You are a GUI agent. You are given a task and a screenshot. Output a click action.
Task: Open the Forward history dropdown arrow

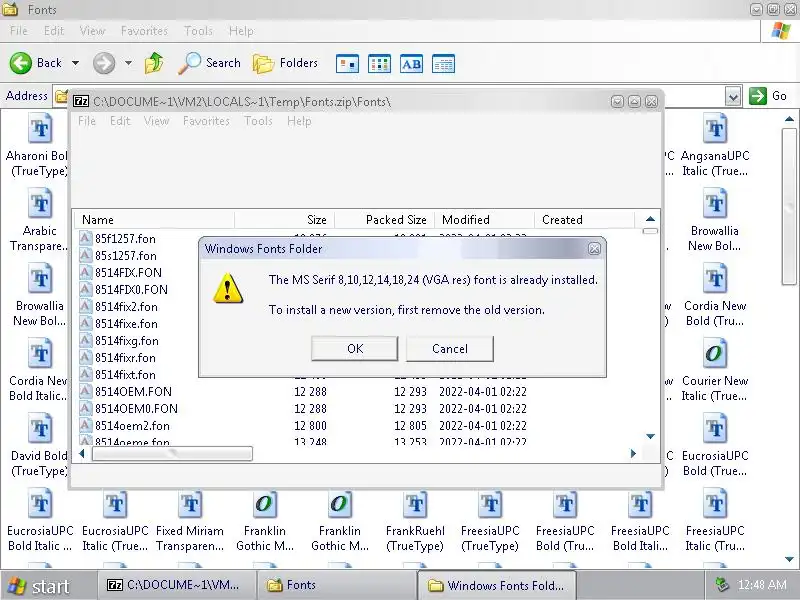coord(129,63)
